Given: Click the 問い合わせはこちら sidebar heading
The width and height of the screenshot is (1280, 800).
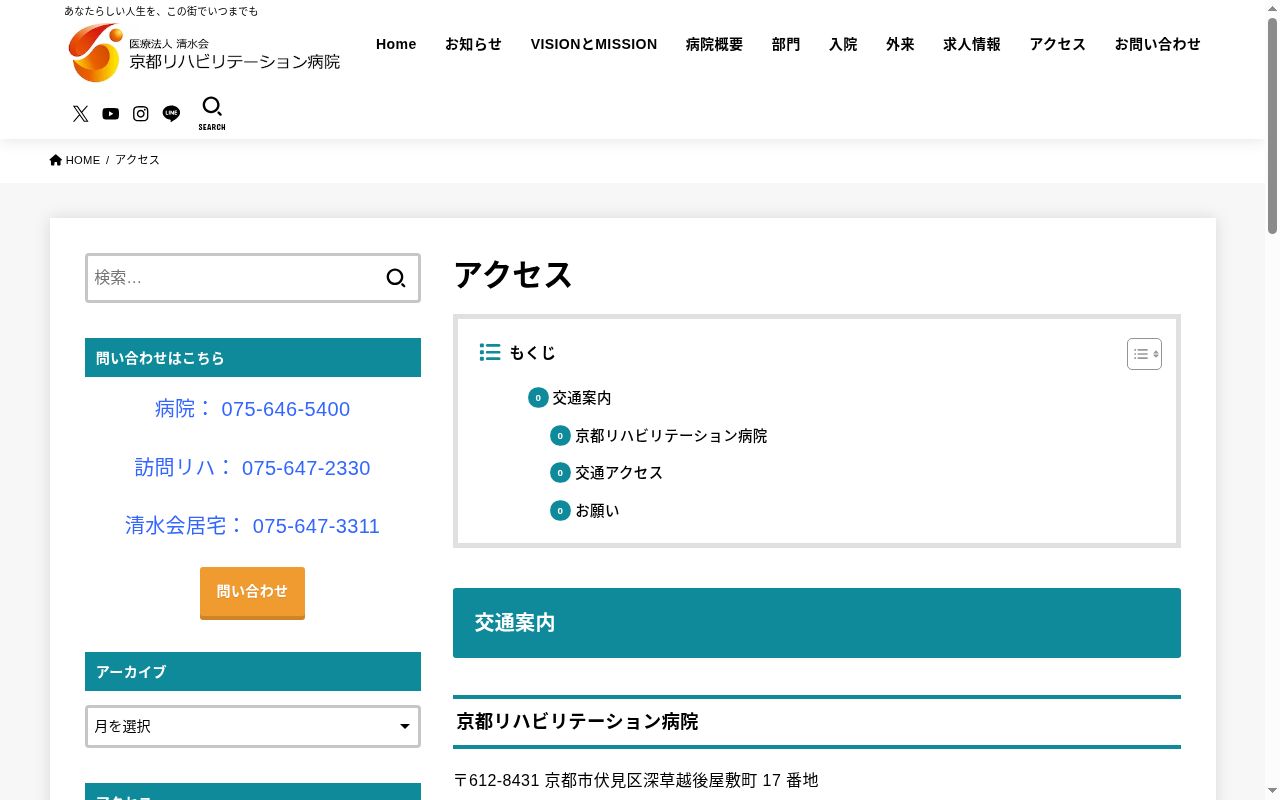Looking at the screenshot, I should tap(253, 358).
